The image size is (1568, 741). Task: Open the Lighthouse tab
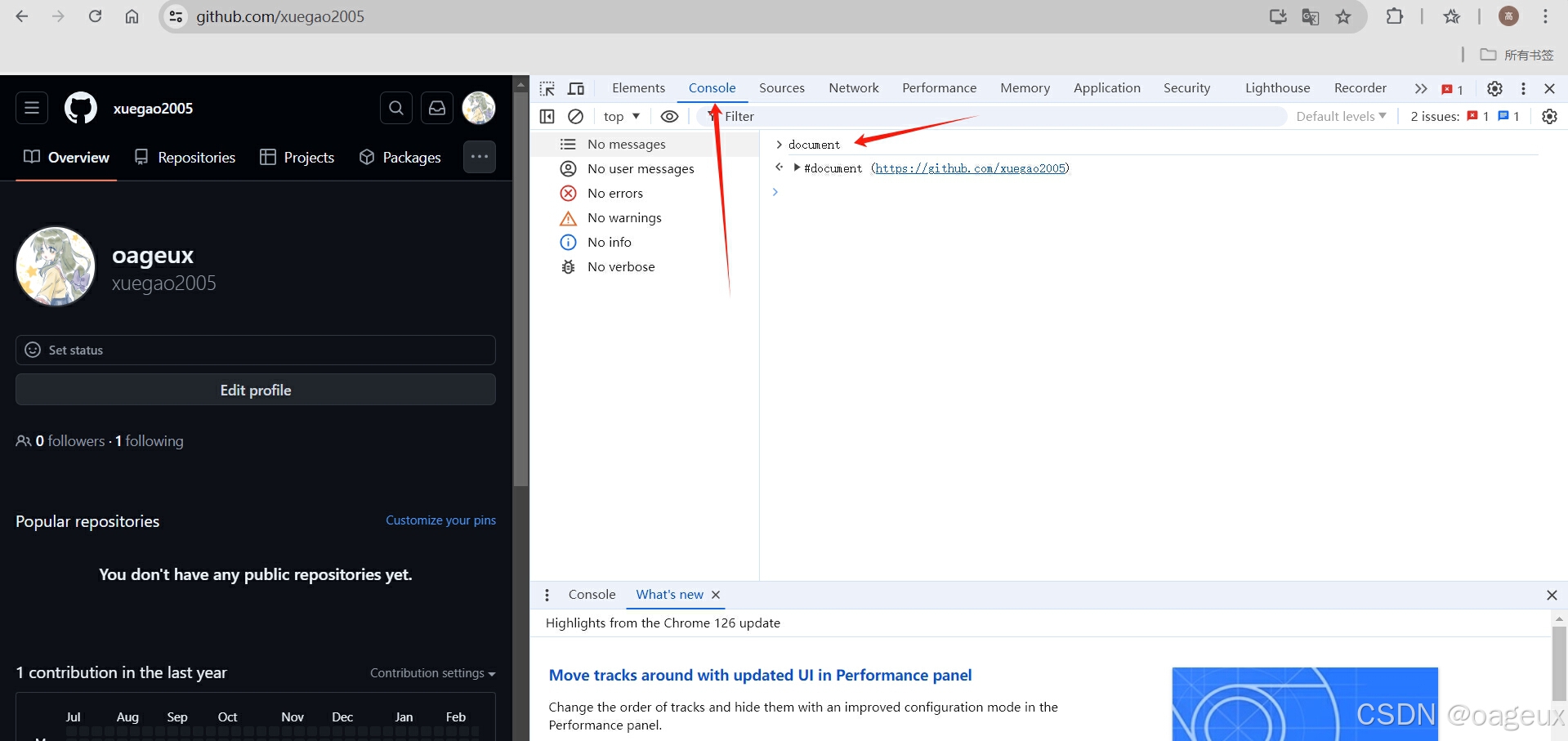[1278, 88]
